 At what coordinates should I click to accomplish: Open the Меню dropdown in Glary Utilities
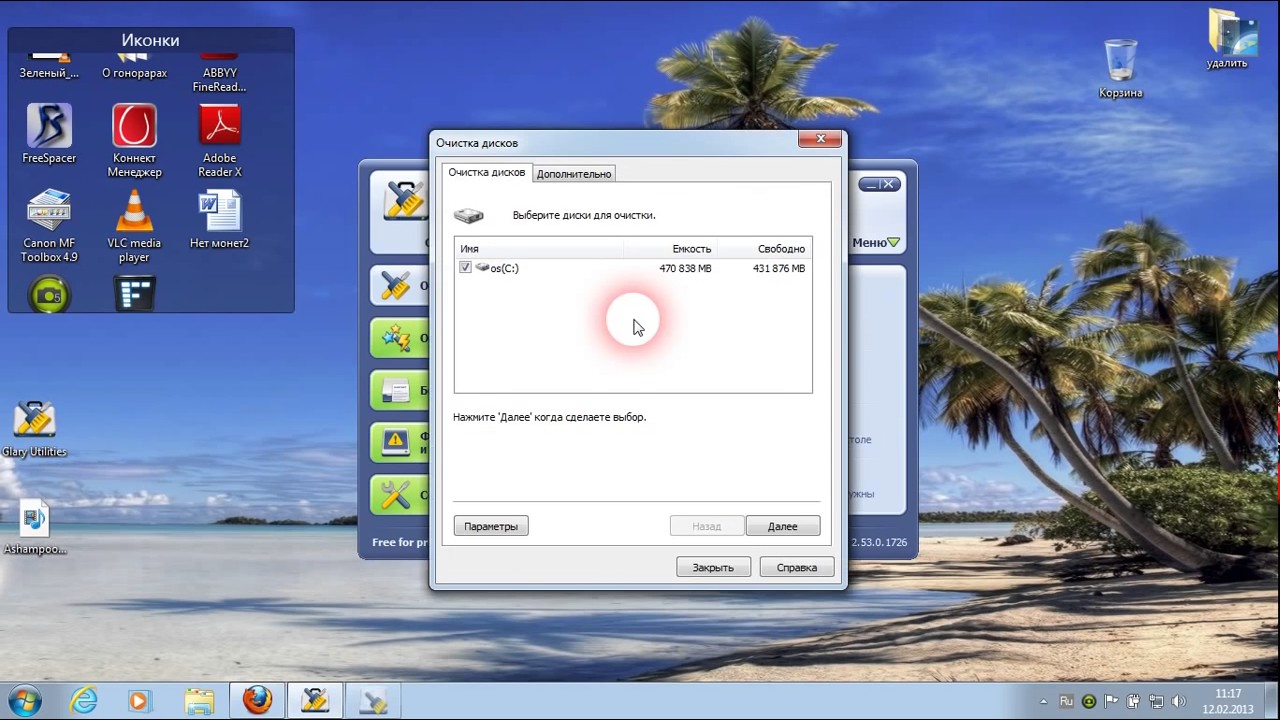(x=876, y=242)
